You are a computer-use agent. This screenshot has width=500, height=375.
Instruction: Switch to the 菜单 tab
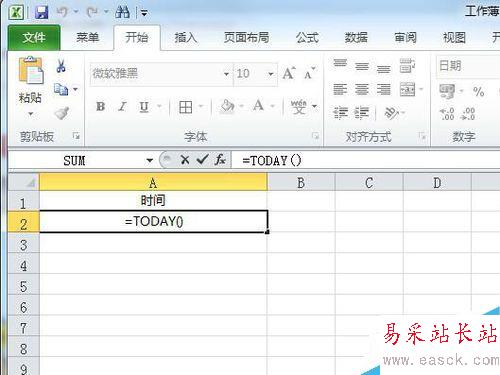pos(87,37)
